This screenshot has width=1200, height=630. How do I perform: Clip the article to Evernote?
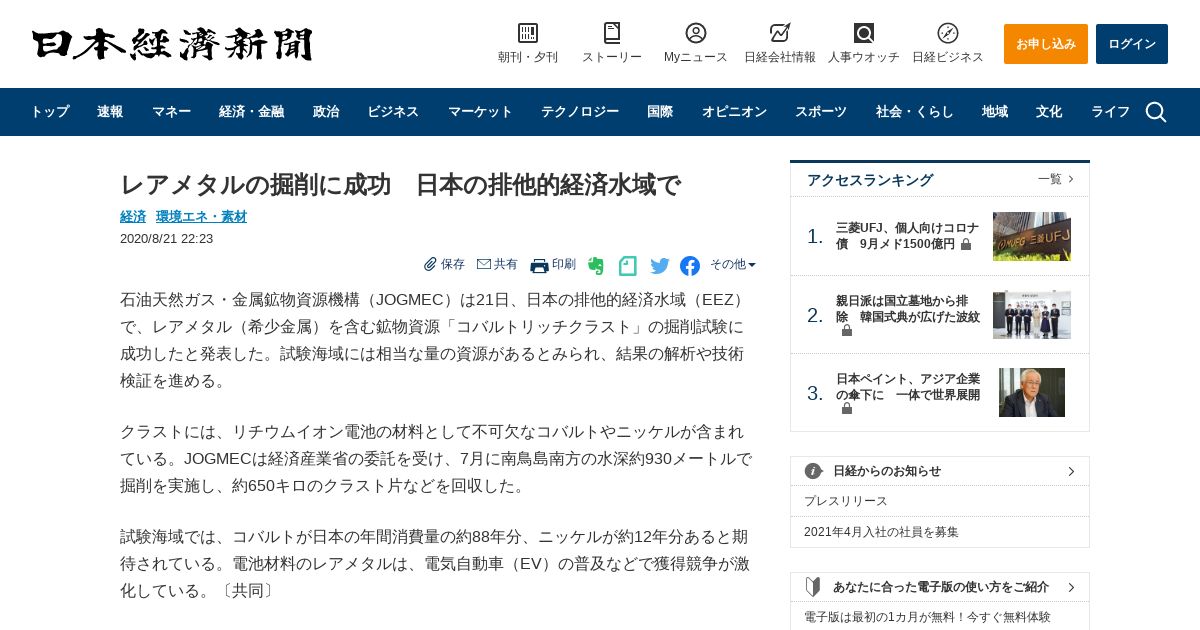(x=595, y=265)
